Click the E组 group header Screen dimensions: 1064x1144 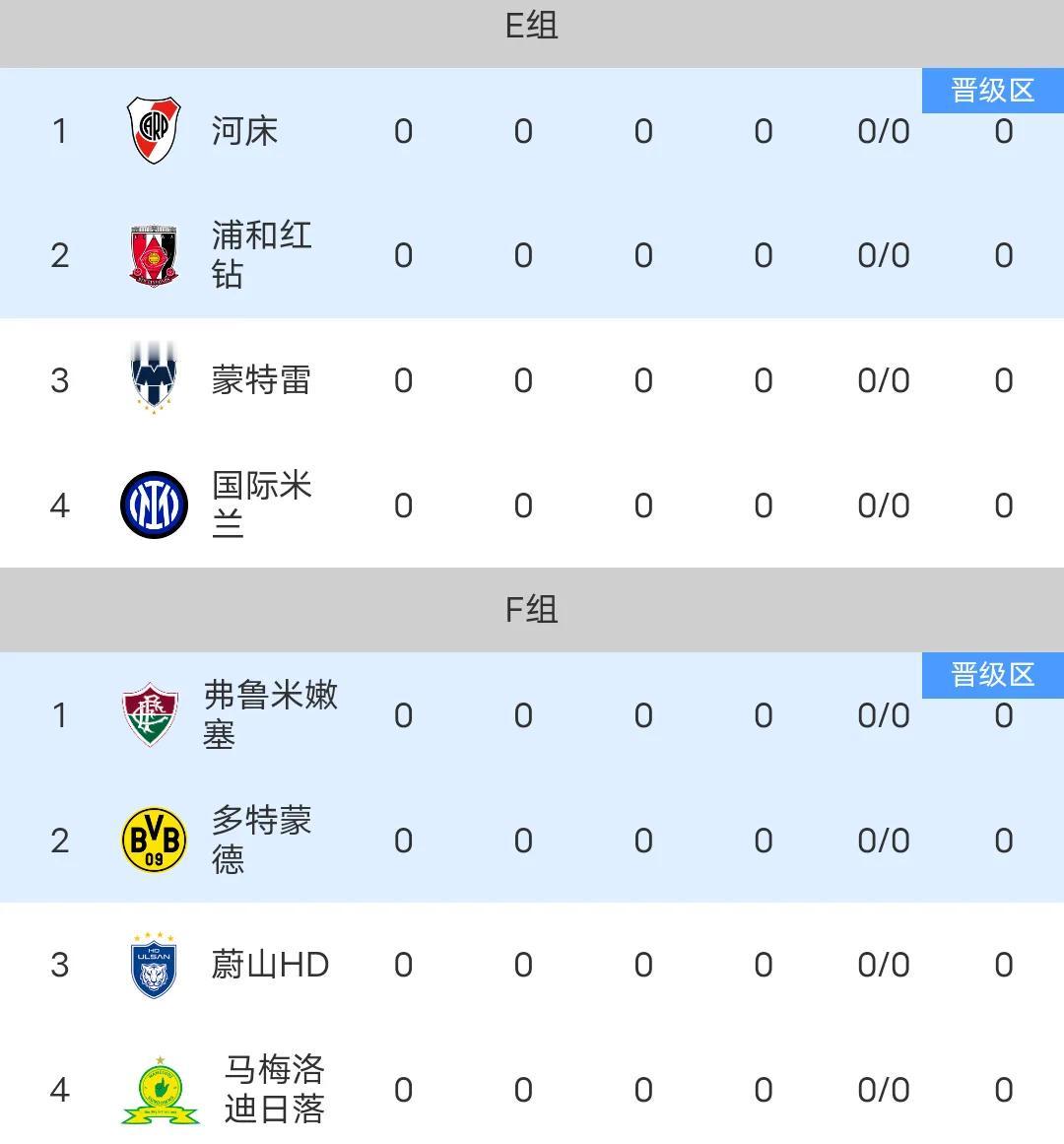(531, 26)
